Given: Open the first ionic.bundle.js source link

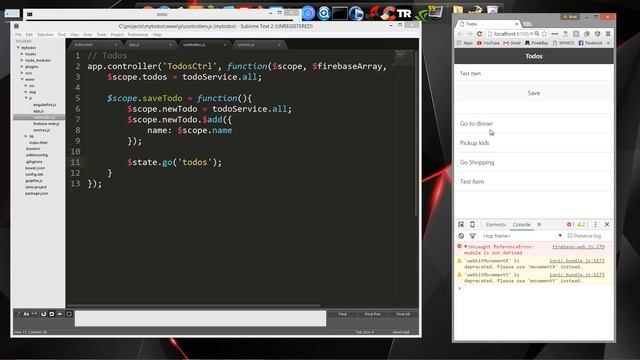Looking at the screenshot, I should tap(577, 261).
